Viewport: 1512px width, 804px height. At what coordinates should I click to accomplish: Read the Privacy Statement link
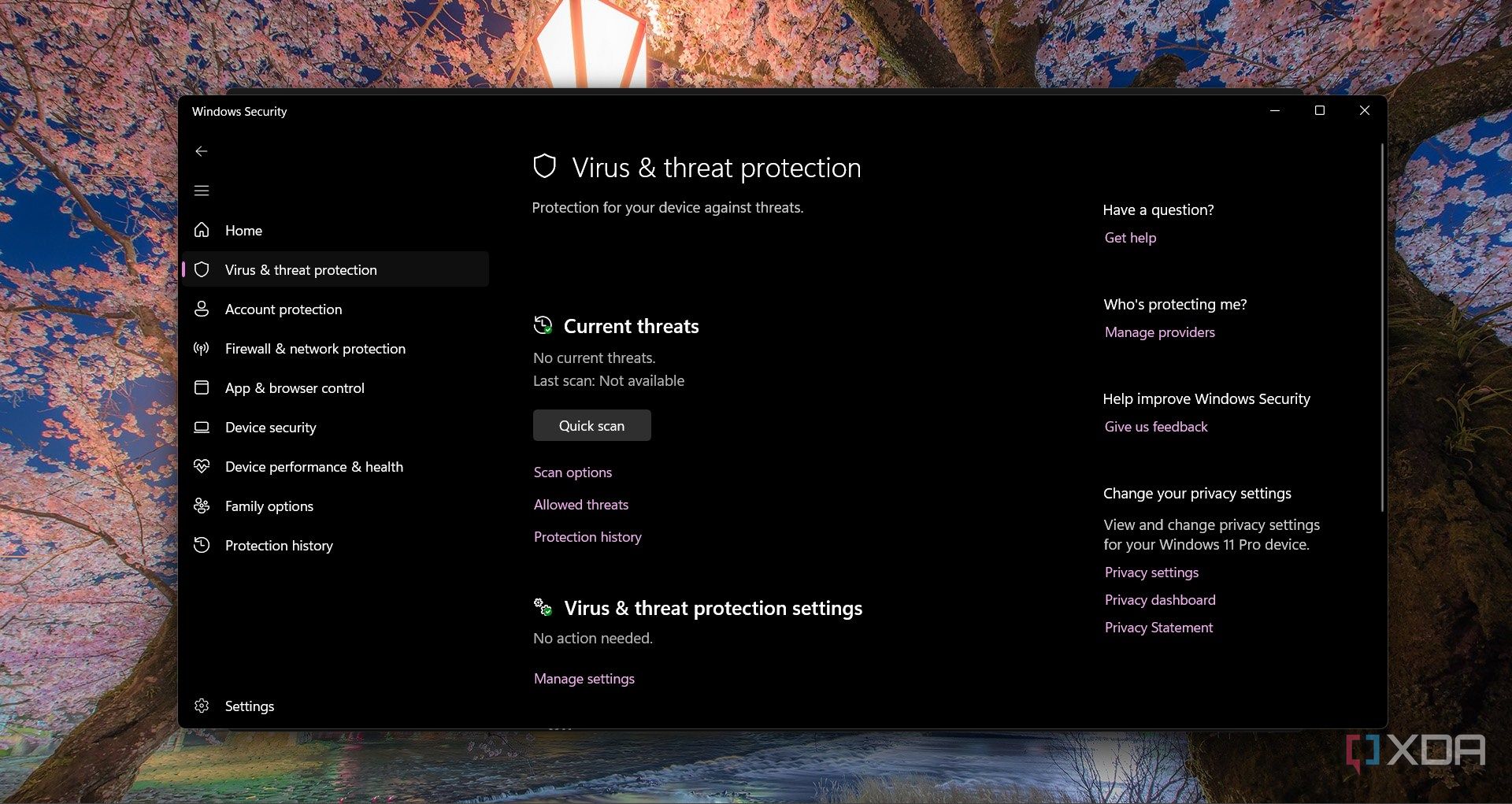(x=1158, y=628)
